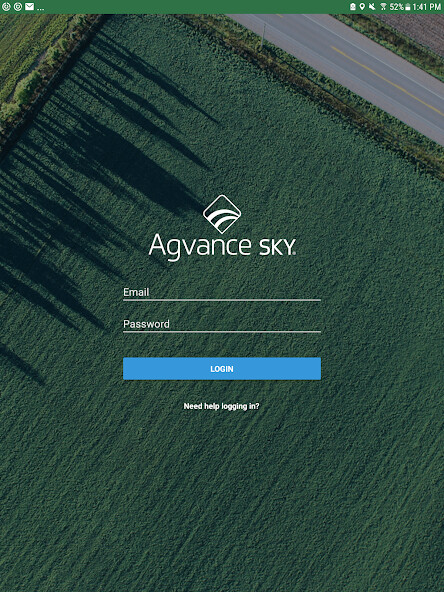
Task: Open the "Need help logging in?" link
Action: tap(221, 406)
